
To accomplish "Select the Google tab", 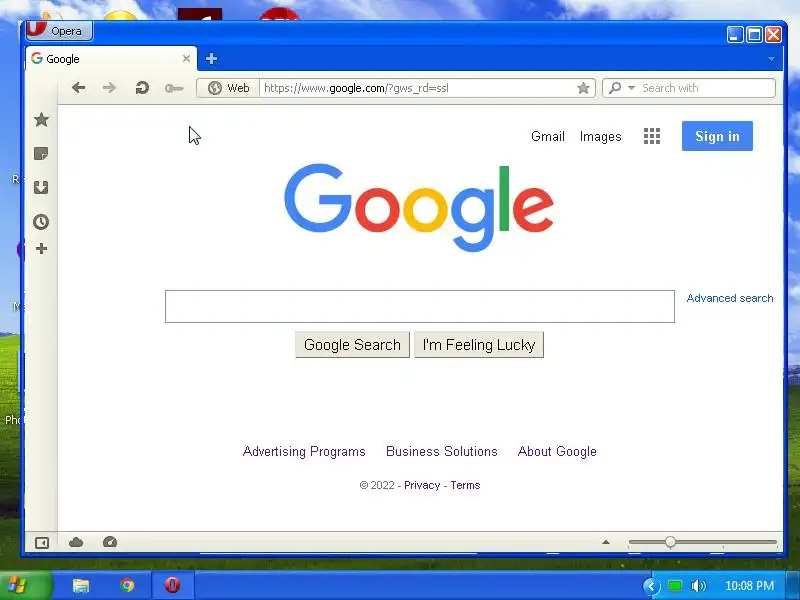I will (110, 59).
